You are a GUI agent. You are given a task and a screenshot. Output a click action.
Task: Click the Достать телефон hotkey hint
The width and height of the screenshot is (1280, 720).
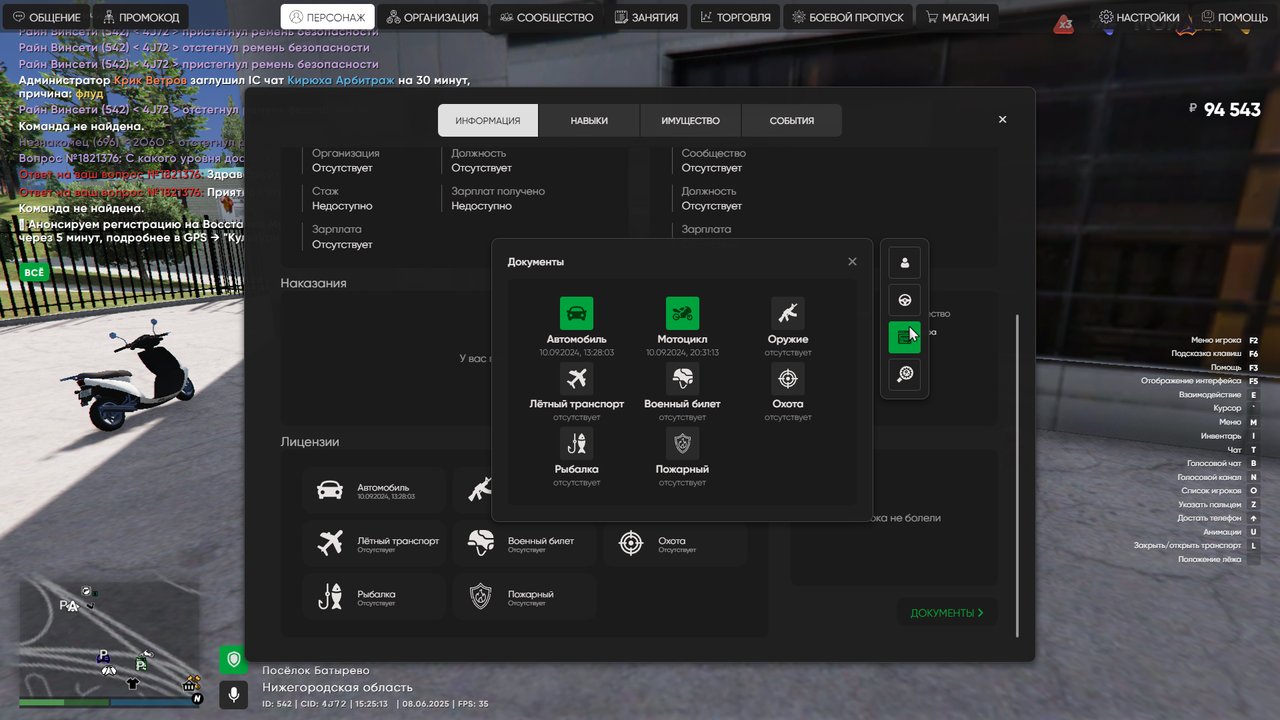click(1218, 518)
